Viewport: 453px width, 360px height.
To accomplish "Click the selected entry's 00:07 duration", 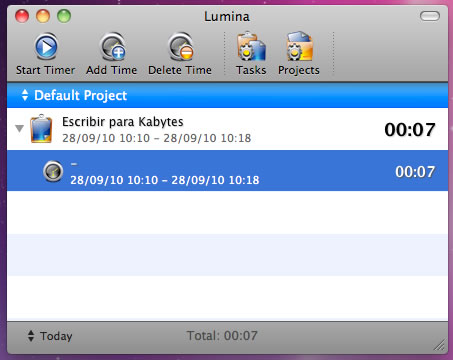I will click(x=415, y=172).
